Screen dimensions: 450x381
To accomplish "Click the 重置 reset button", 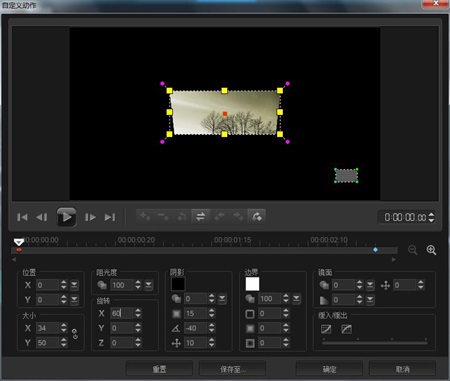I will point(159,369).
